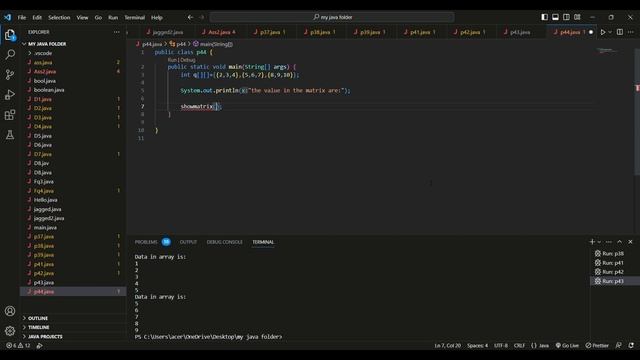Change indentation via Spaces: 4

tap(477, 345)
